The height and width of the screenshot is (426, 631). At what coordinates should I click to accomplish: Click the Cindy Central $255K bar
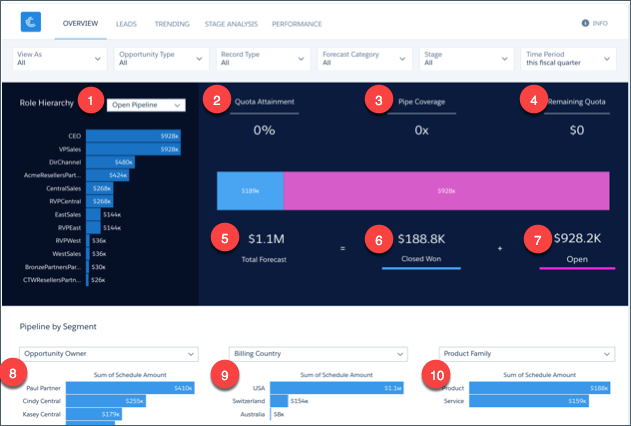coord(106,401)
